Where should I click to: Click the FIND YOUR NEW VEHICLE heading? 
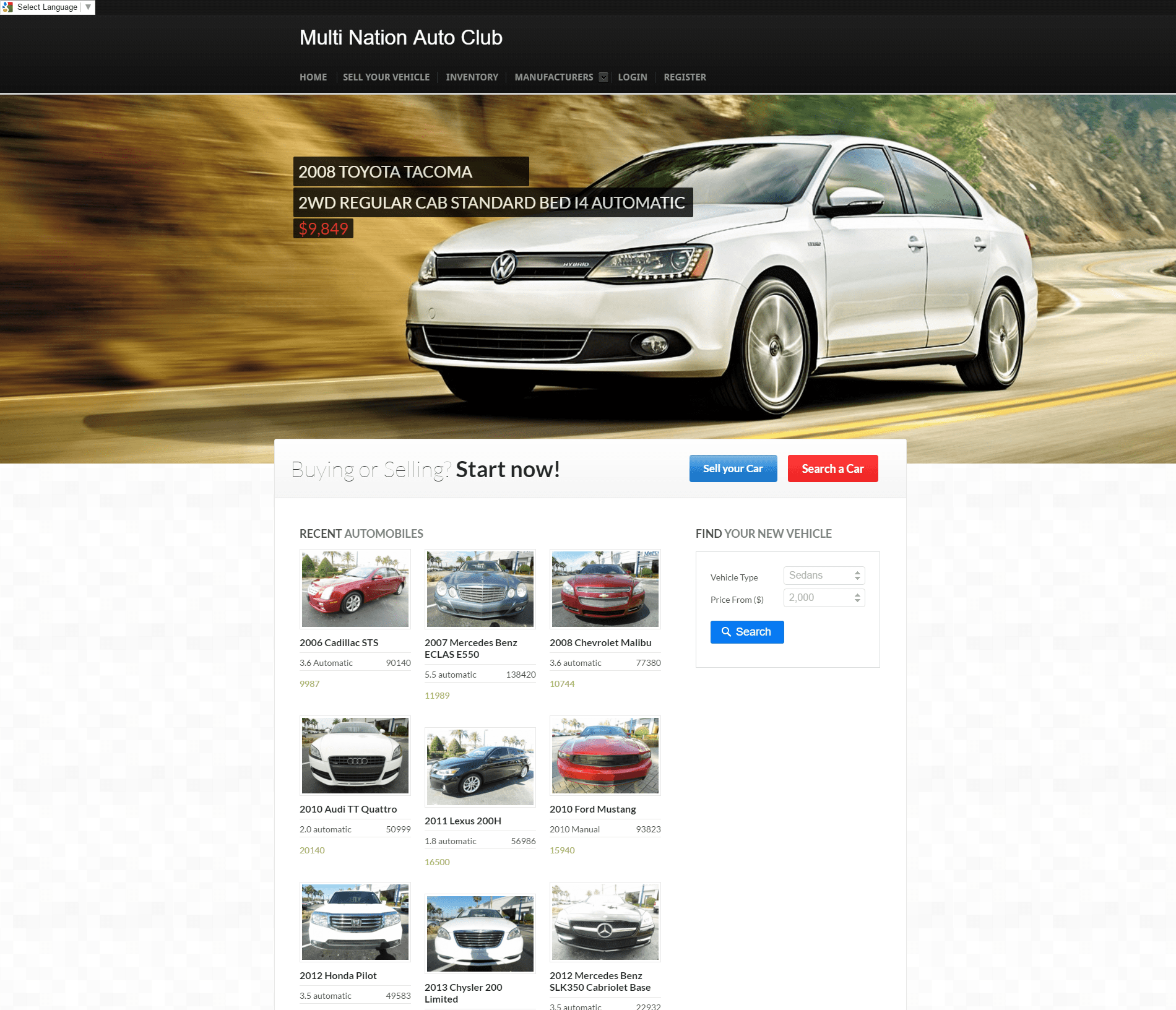click(x=764, y=533)
